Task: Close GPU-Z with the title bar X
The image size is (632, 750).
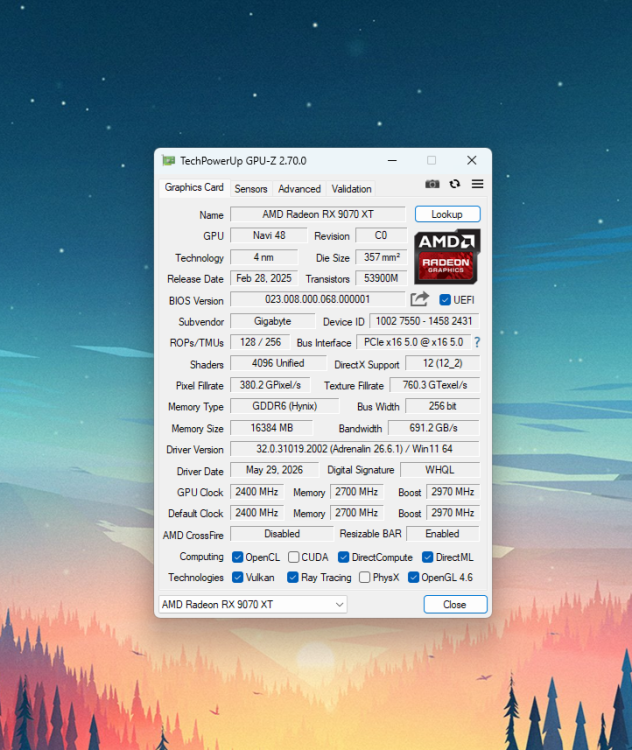Action: click(472, 161)
